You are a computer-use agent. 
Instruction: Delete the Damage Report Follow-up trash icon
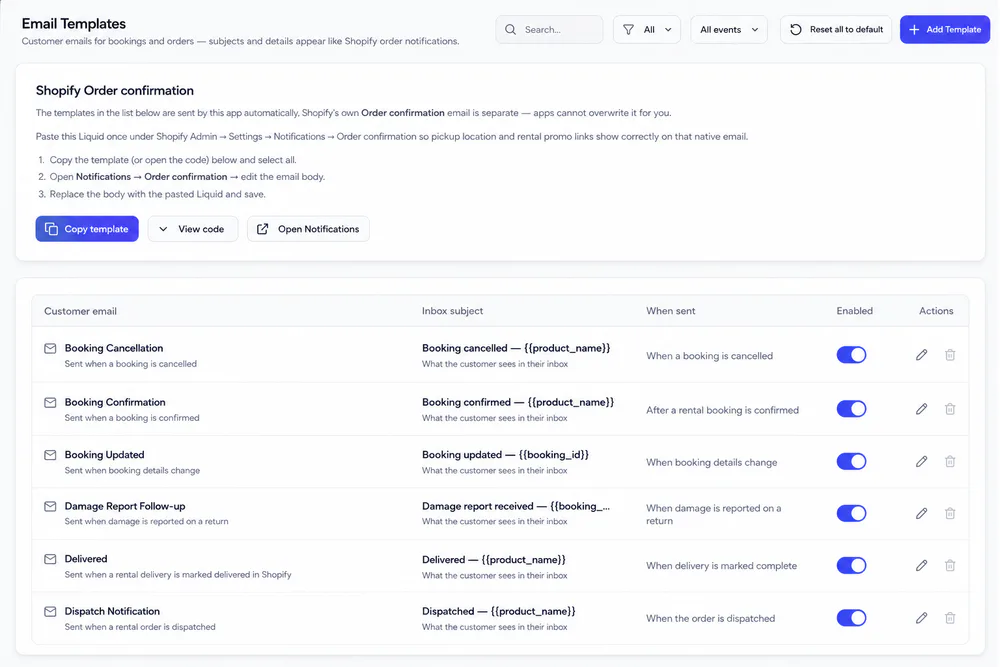[950, 513]
